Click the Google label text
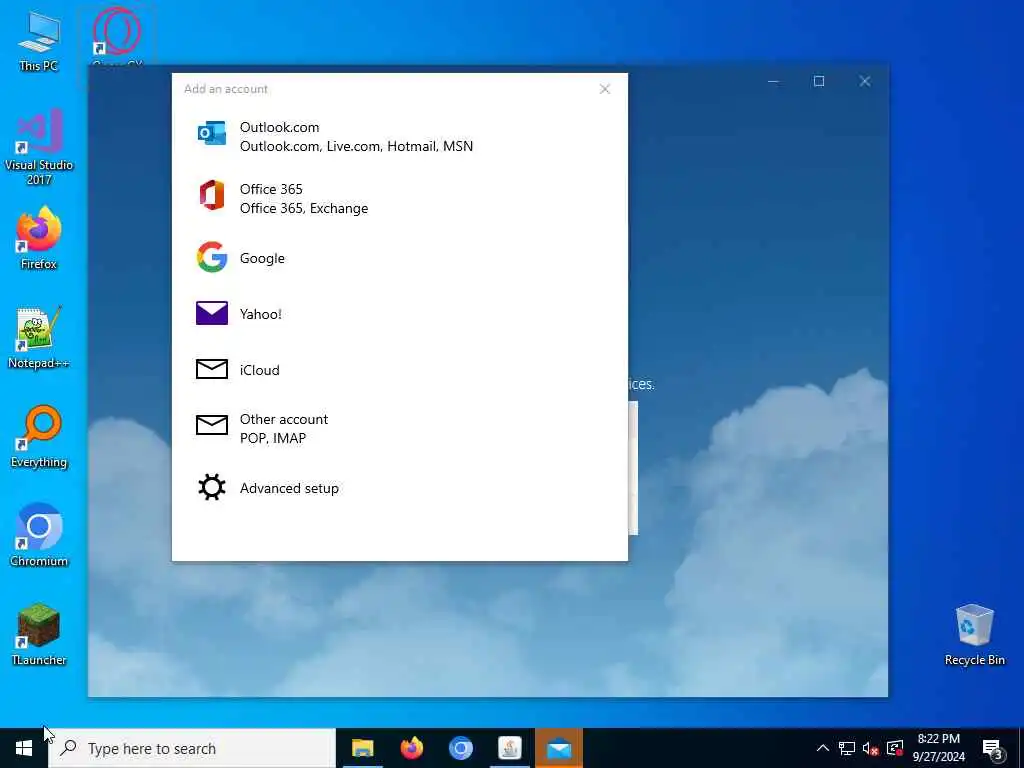The width and height of the screenshot is (1024, 768). click(x=262, y=258)
